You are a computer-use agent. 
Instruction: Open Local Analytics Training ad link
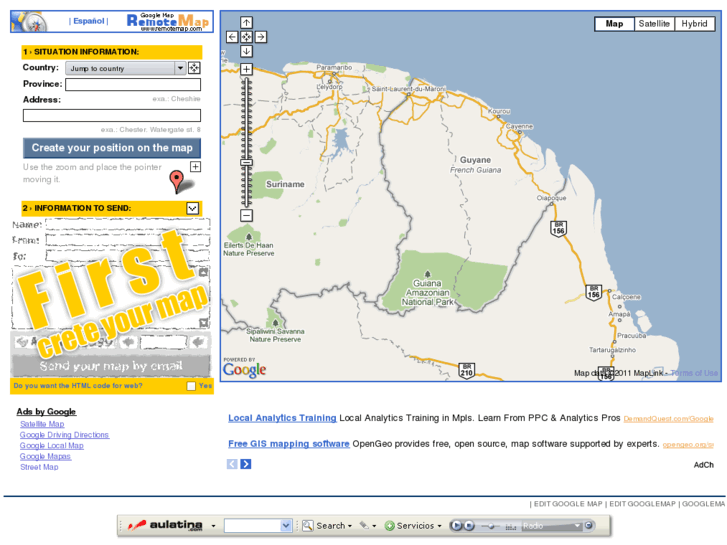(282, 418)
